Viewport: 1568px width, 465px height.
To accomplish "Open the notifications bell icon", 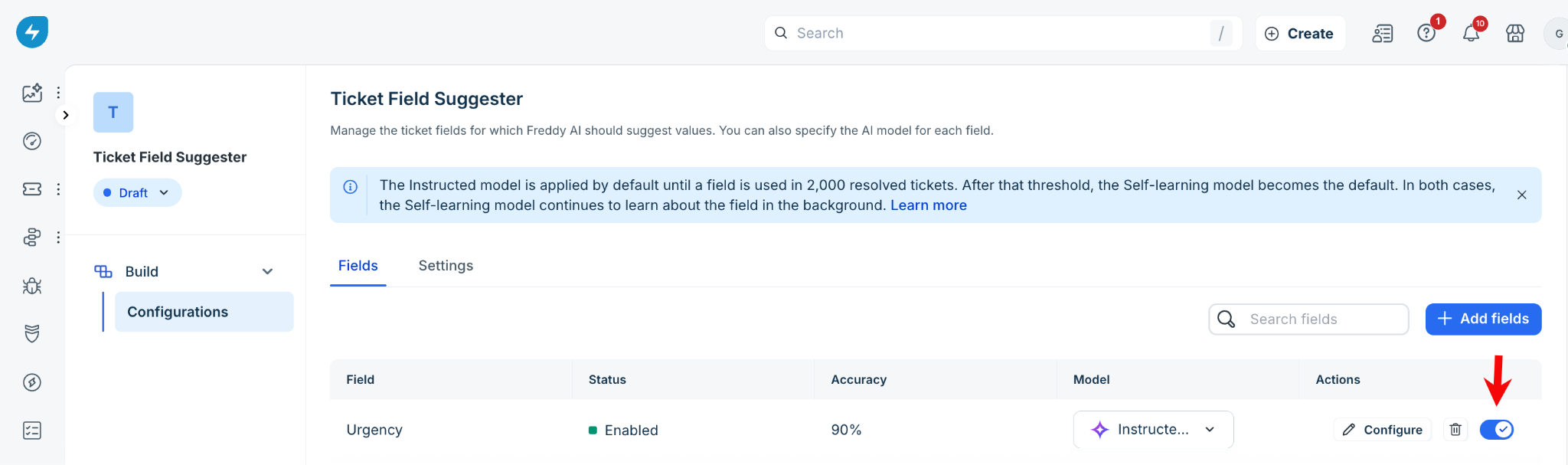I will tap(1471, 34).
